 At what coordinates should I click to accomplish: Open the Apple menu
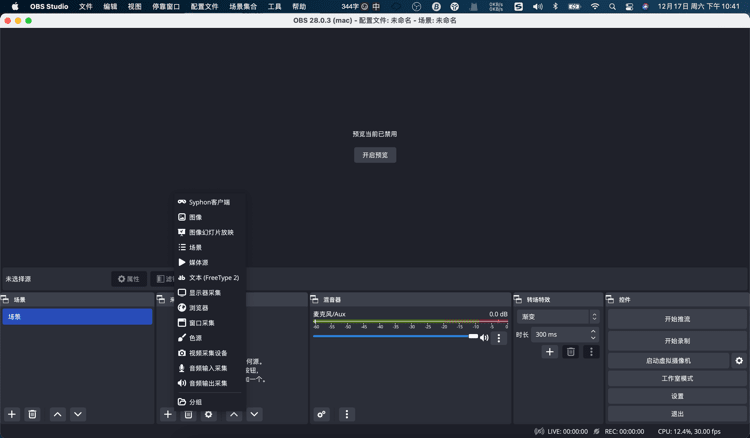15,7
